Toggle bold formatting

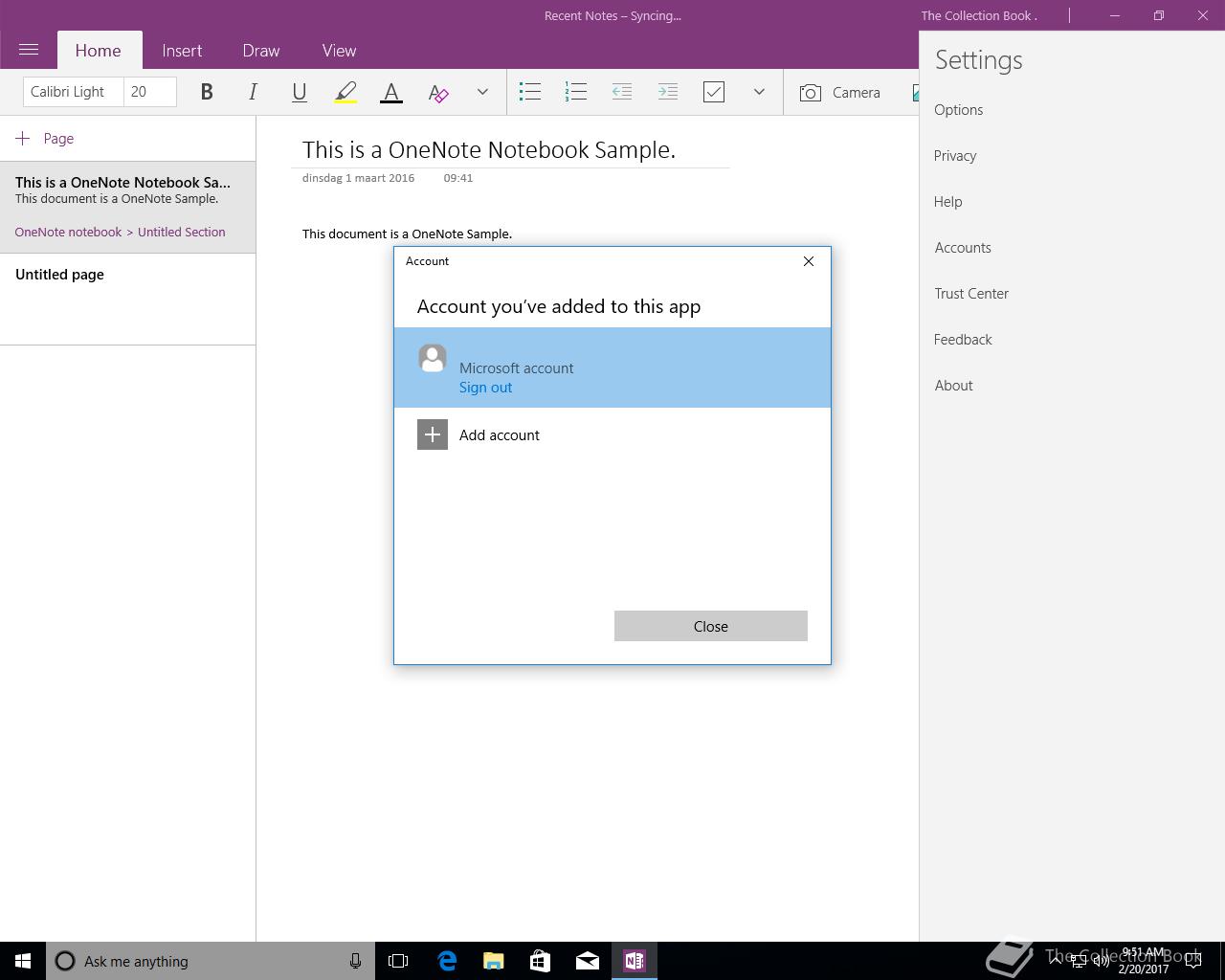206,92
